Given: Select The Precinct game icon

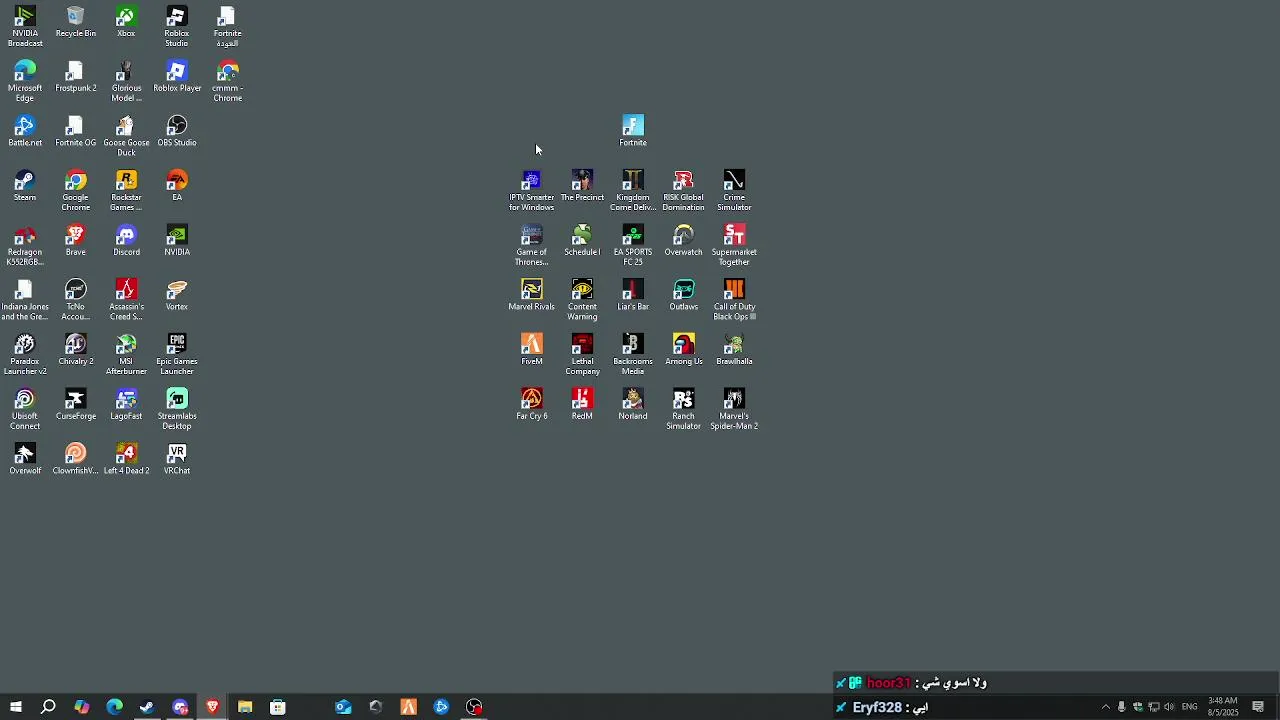Looking at the screenshot, I should pos(582,186).
